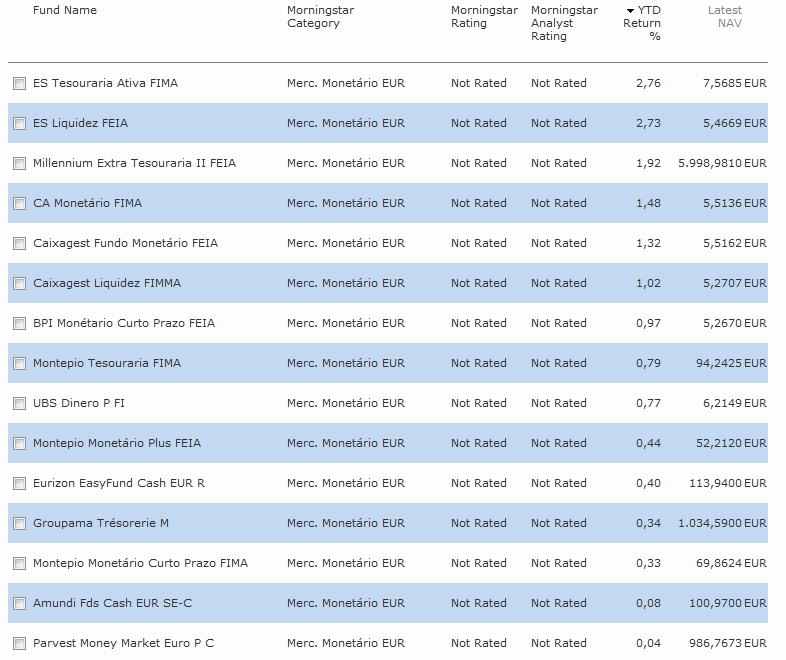Click the Morningstar Rating column header

click(x=484, y=17)
